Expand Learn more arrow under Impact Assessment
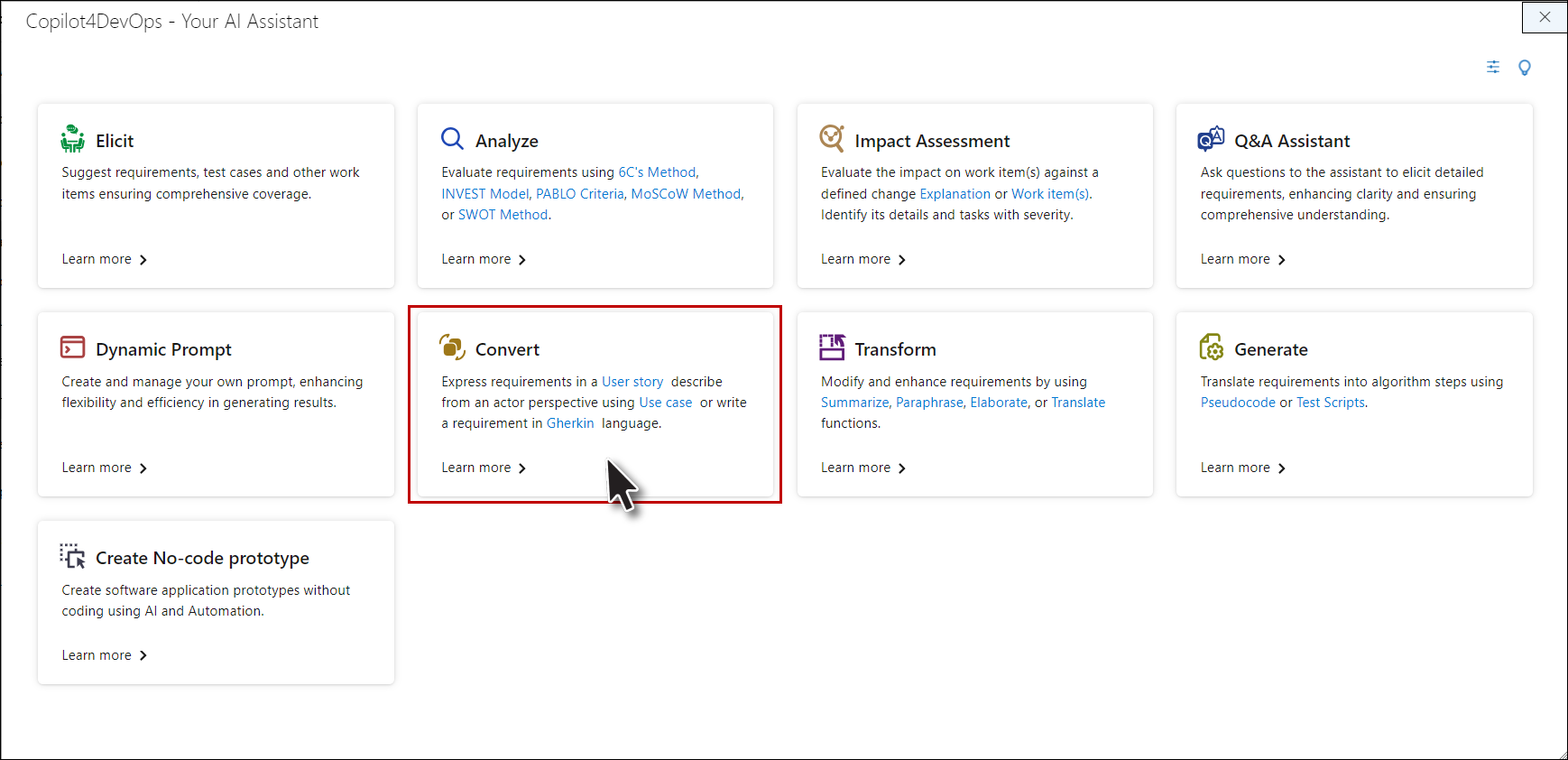This screenshot has height=760, width=1568. coord(902,260)
